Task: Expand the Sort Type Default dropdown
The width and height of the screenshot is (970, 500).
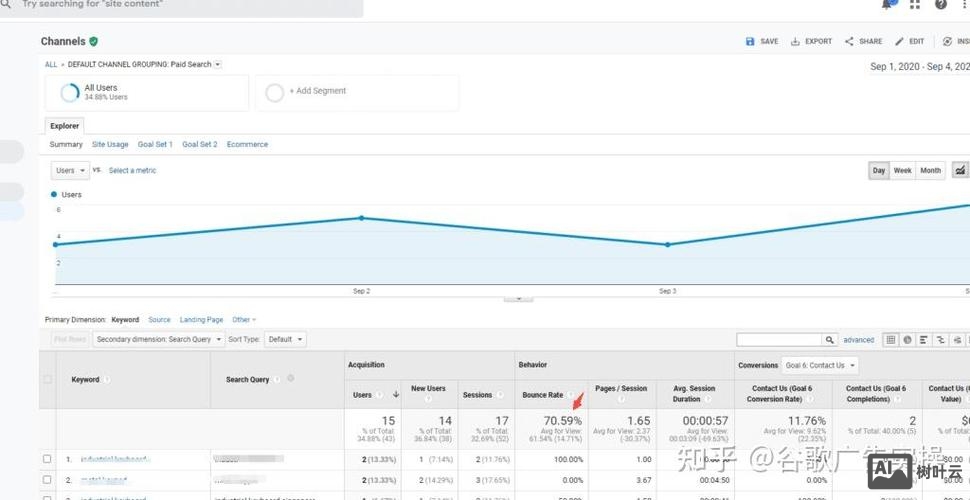Action: (285, 339)
